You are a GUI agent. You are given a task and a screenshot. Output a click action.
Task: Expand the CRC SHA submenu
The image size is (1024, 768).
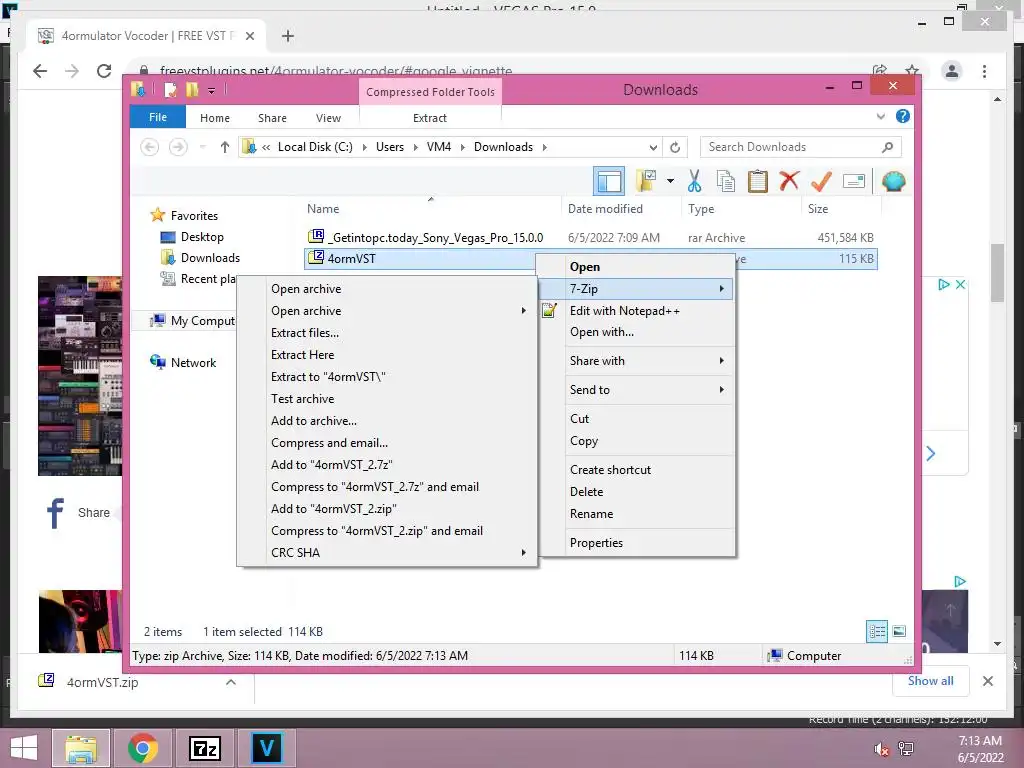pos(387,552)
